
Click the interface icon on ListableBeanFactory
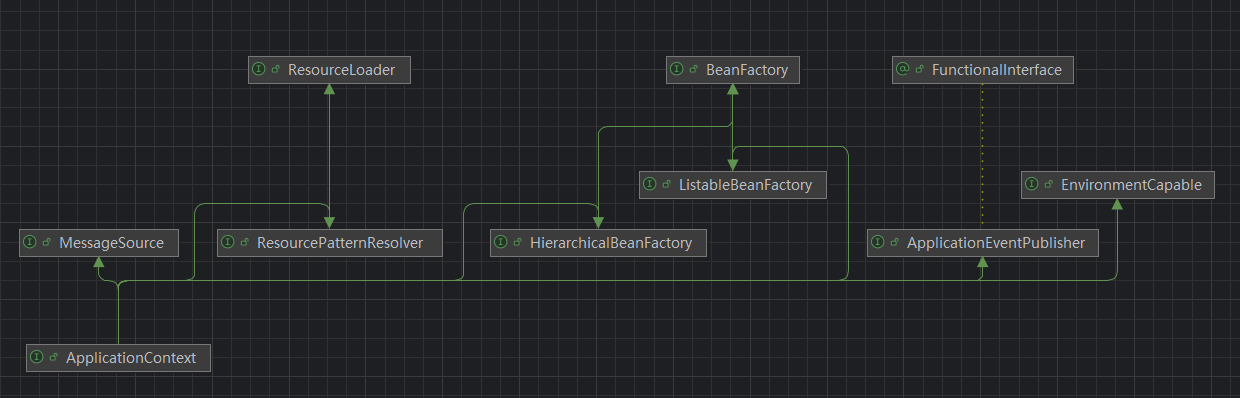point(650,185)
